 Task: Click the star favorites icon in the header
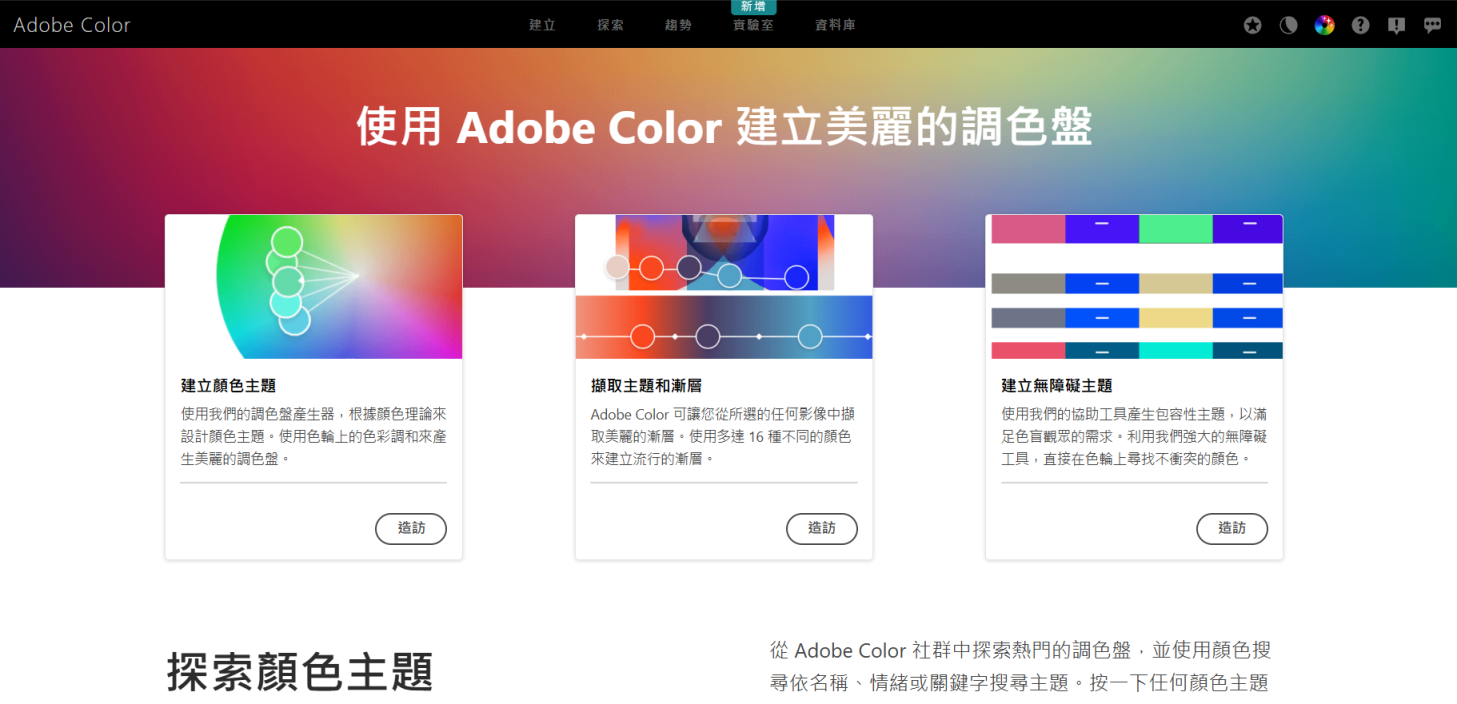[1252, 25]
